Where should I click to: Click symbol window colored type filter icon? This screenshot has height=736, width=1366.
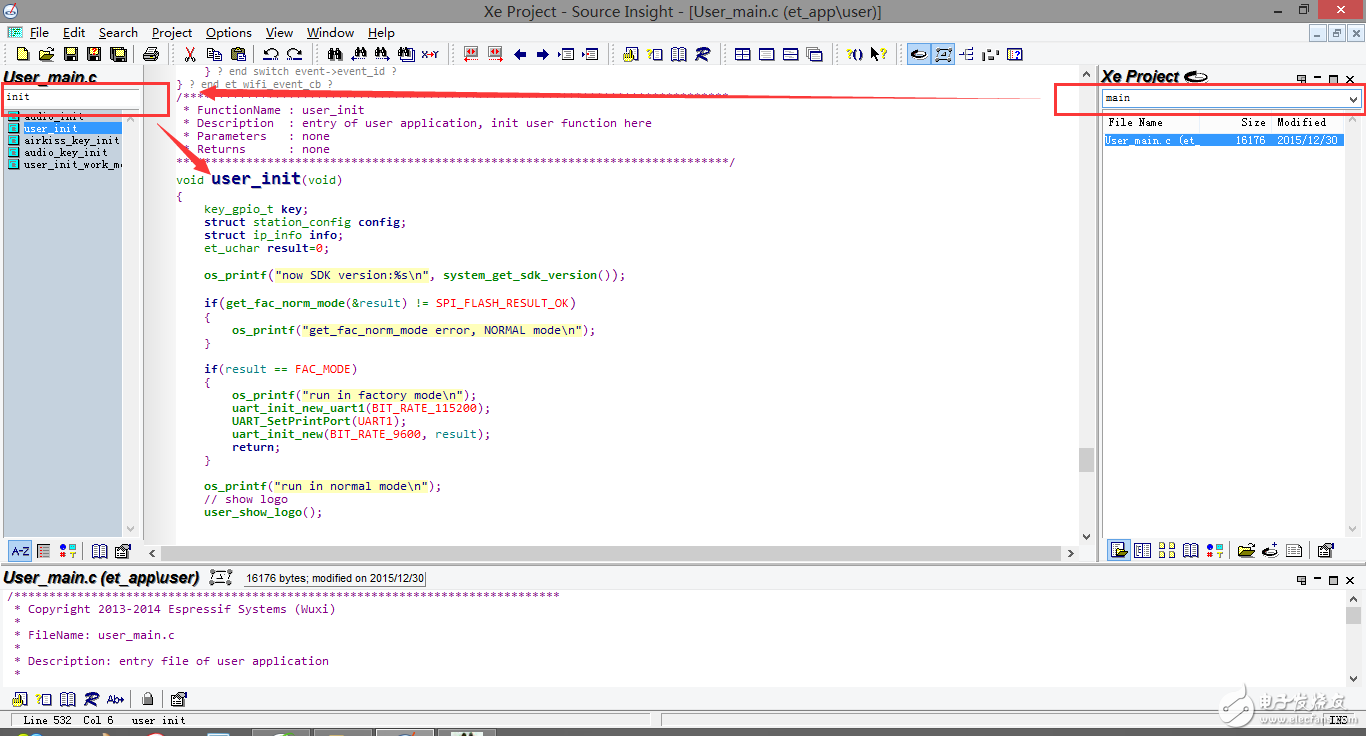click(x=68, y=551)
